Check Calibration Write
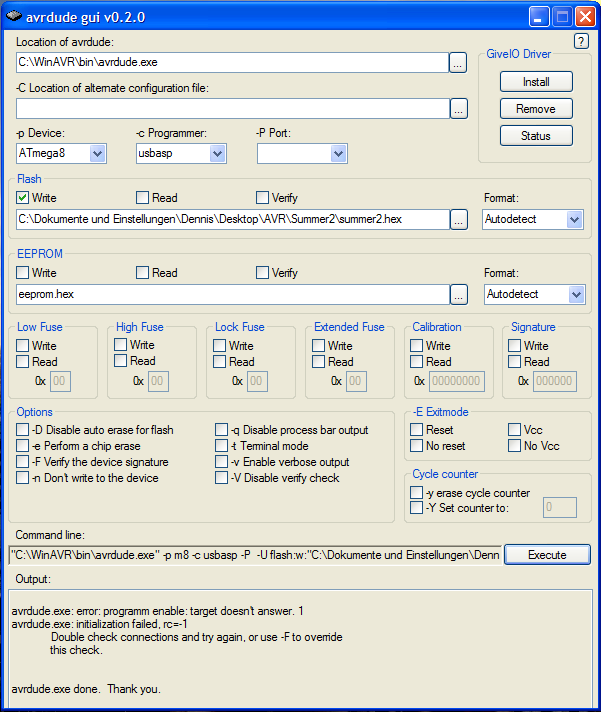This screenshot has width=601, height=712. pyautogui.click(x=416, y=346)
